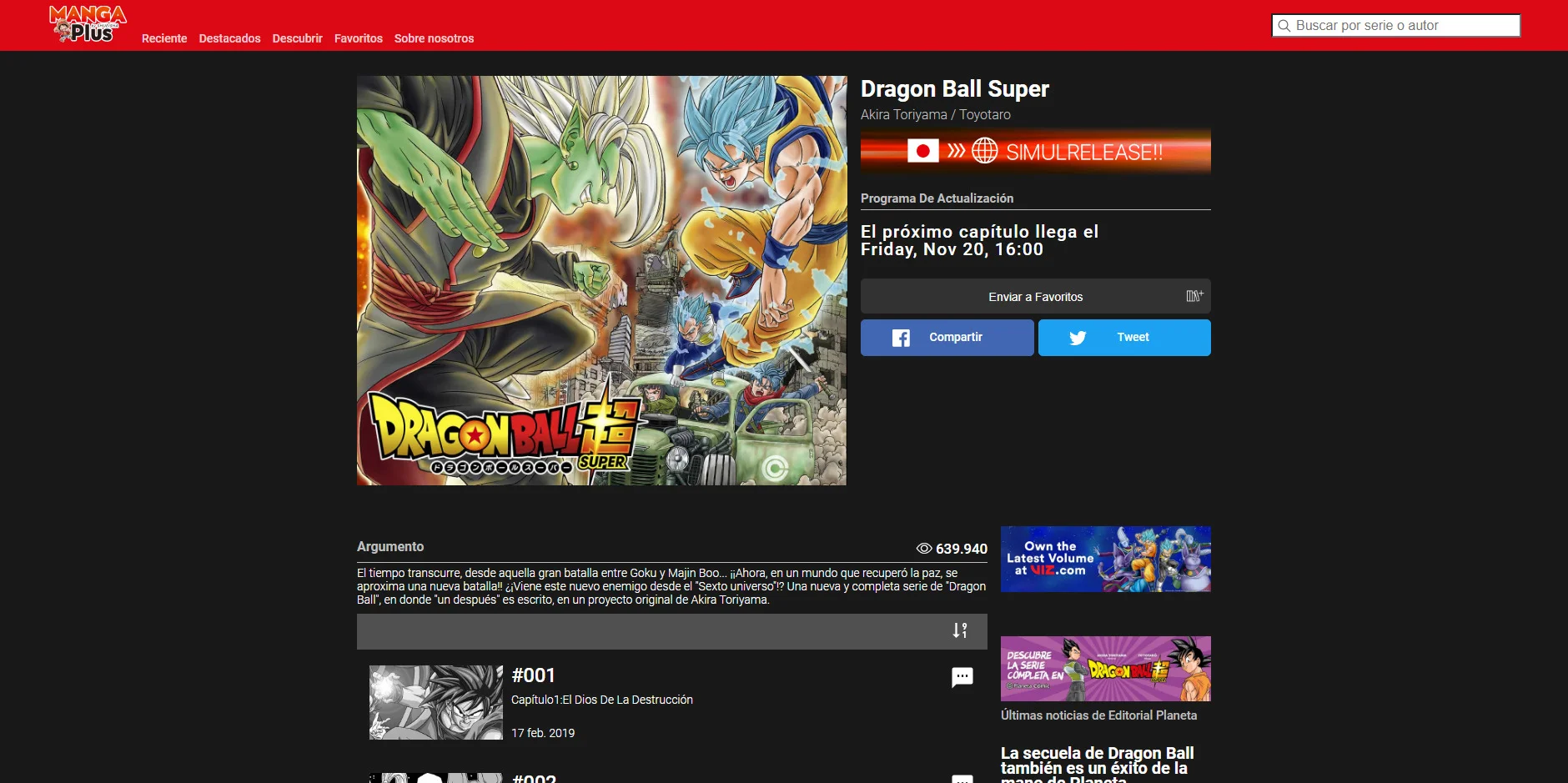This screenshot has height=783, width=1568.
Task: Click the eye views icon beside 639.940
Action: coord(924,549)
